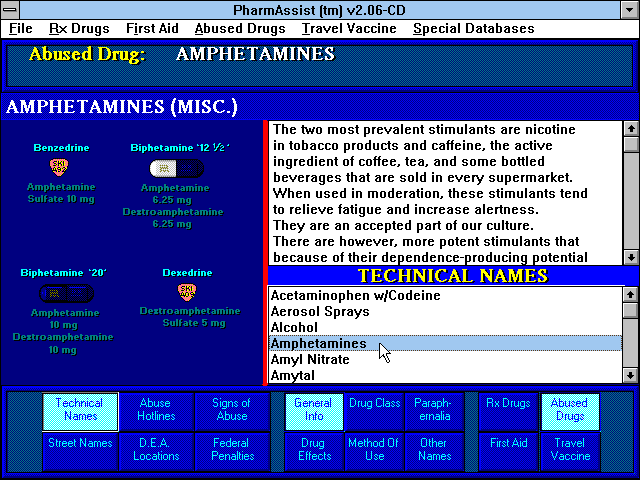View Signs of Abuse

232,411
